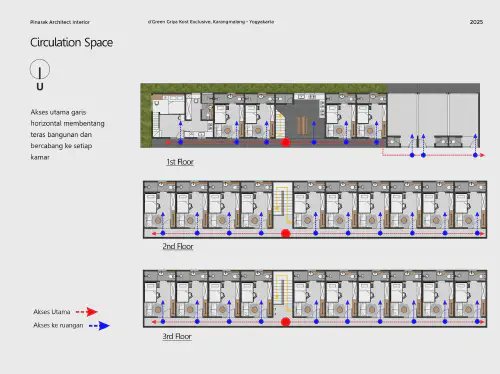Click the large red dot on 2nd Floor plan
The image size is (500, 374).
click(286, 233)
